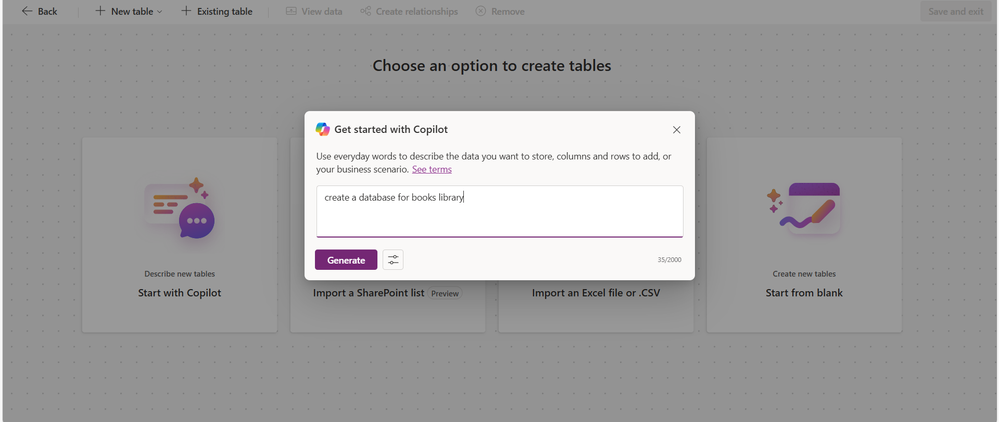Select Import an Excel file or .CSV
This screenshot has width=999, height=422.
click(x=595, y=294)
